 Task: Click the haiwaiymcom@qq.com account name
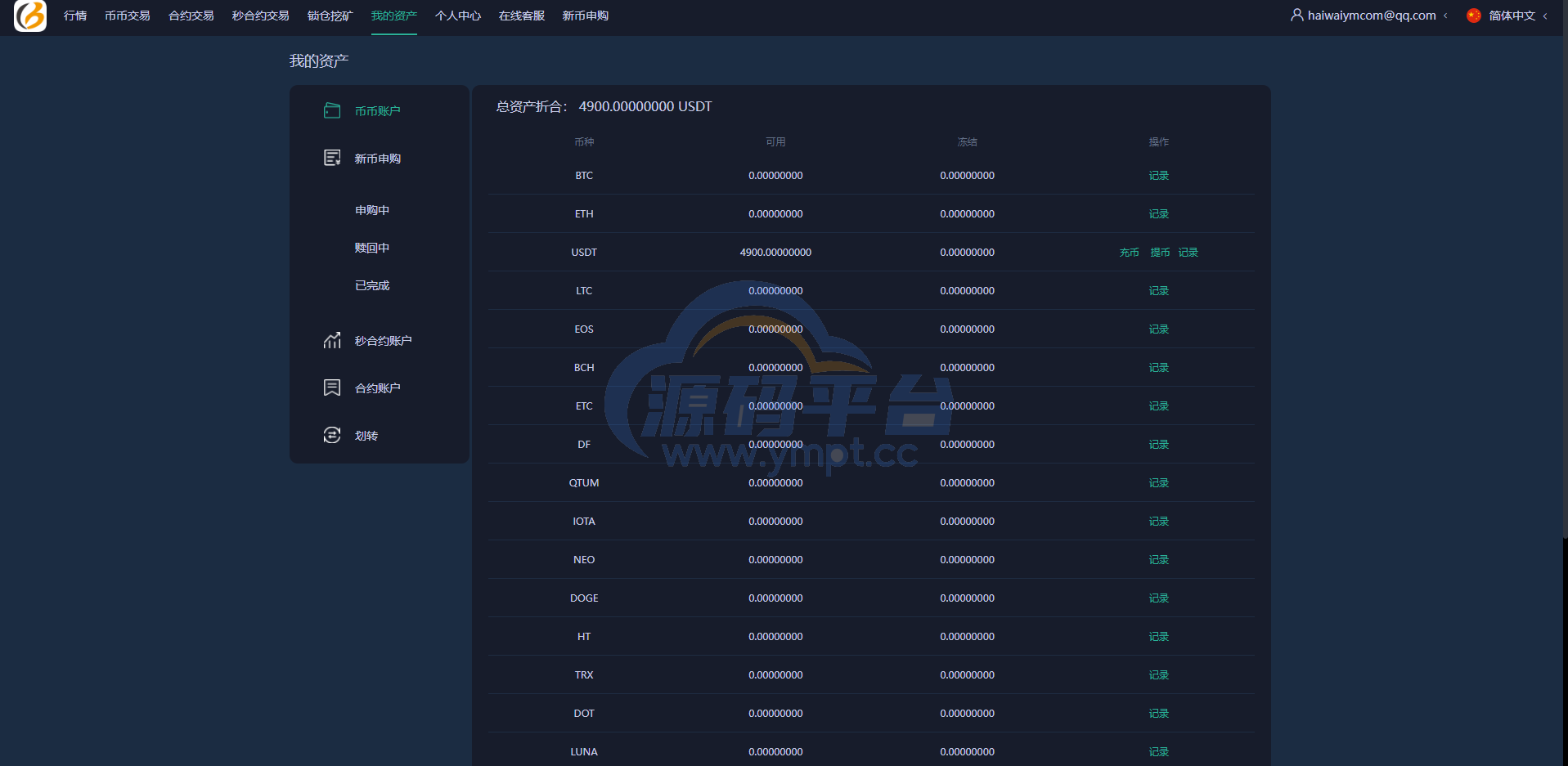(x=1372, y=16)
